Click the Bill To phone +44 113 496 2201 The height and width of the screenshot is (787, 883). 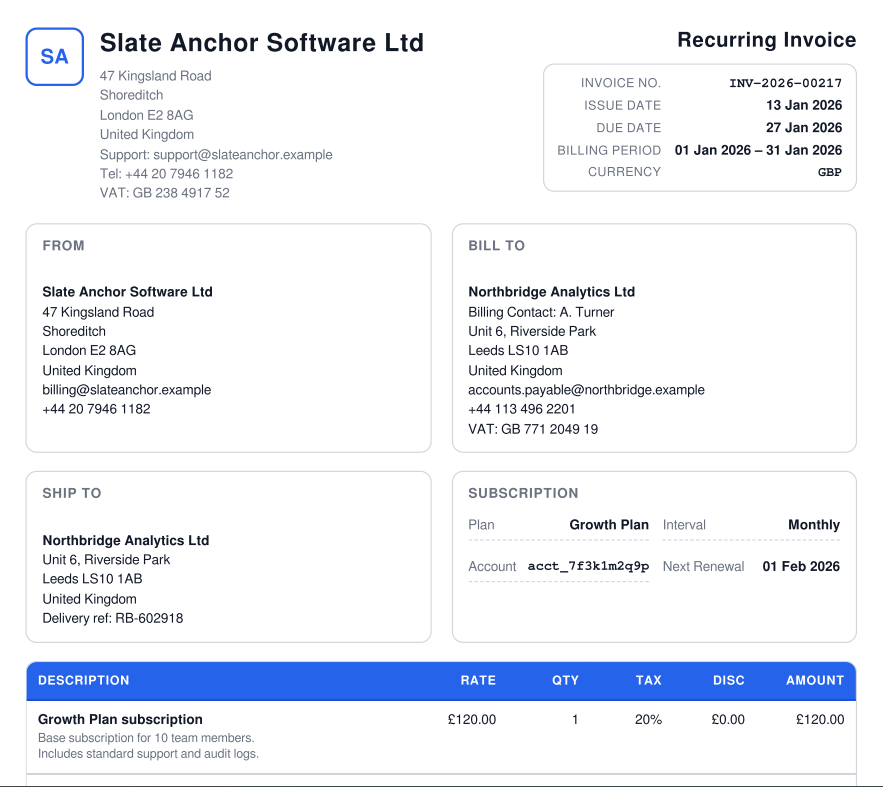(521, 409)
